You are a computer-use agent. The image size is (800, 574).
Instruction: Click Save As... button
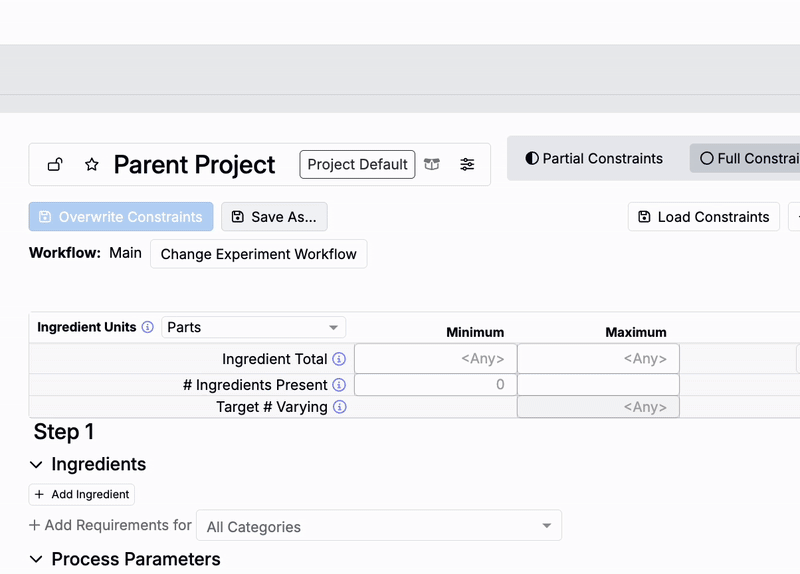click(x=274, y=217)
